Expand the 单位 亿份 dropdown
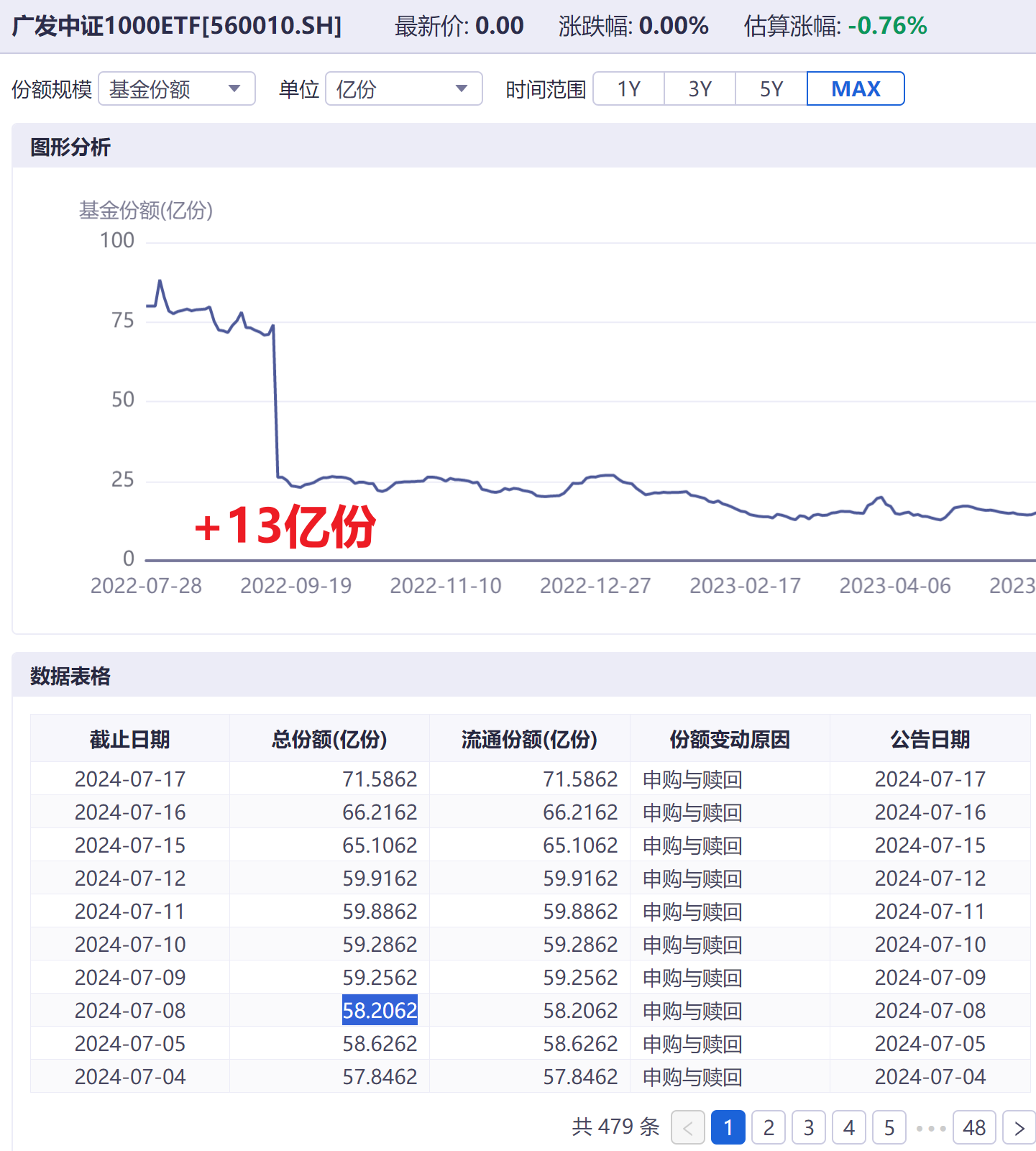Viewport: 1036px width, 1151px height. [403, 89]
